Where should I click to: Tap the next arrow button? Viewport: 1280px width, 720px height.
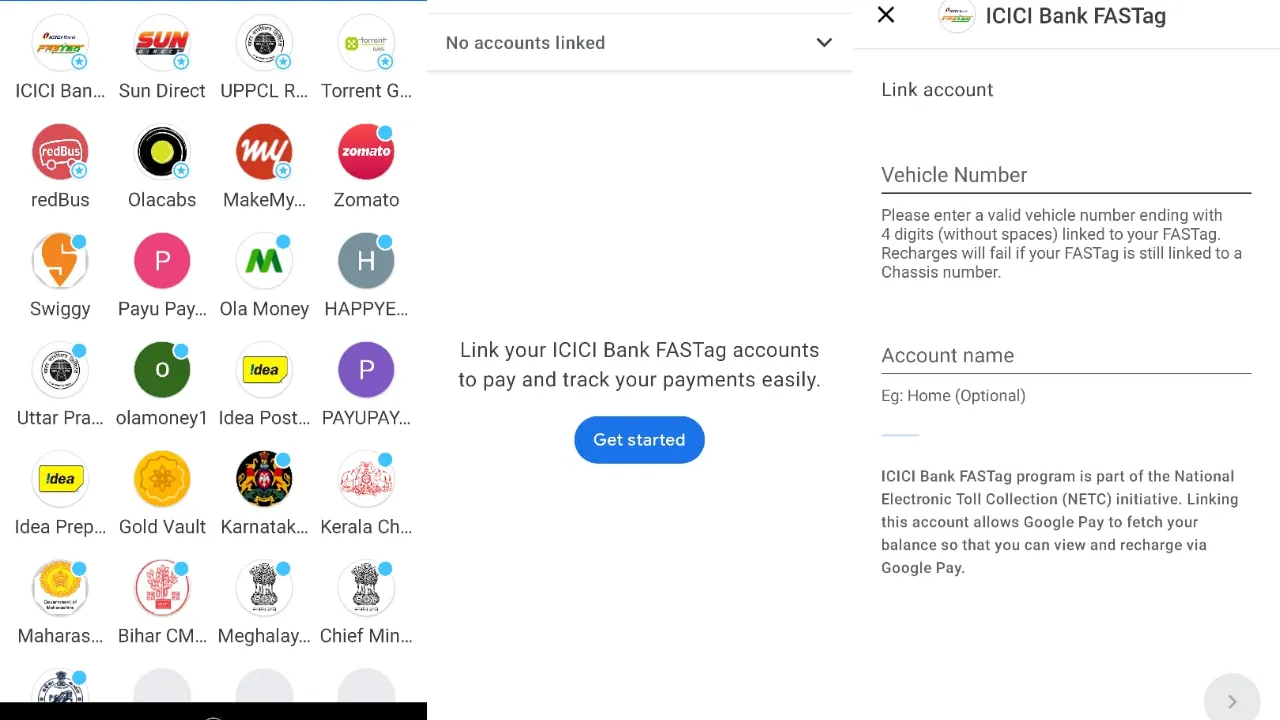(x=1232, y=701)
